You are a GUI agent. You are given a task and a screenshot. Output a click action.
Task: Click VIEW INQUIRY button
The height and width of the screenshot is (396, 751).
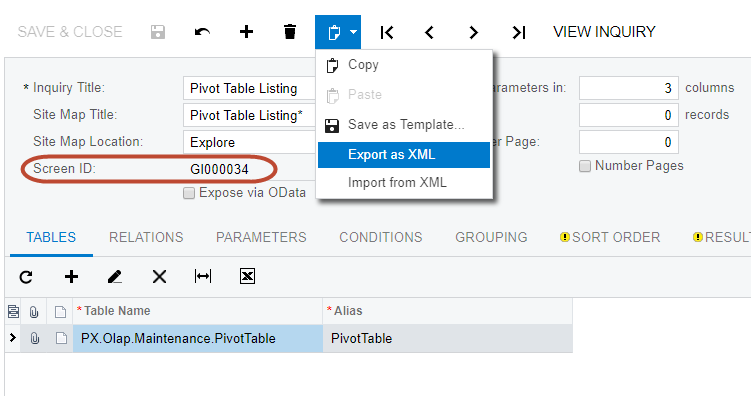604,32
